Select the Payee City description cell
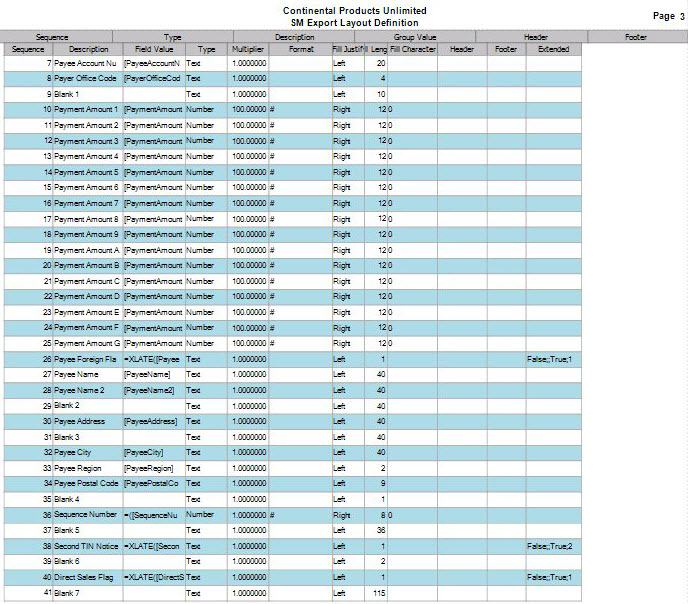The image size is (688, 604). [x=87, y=452]
